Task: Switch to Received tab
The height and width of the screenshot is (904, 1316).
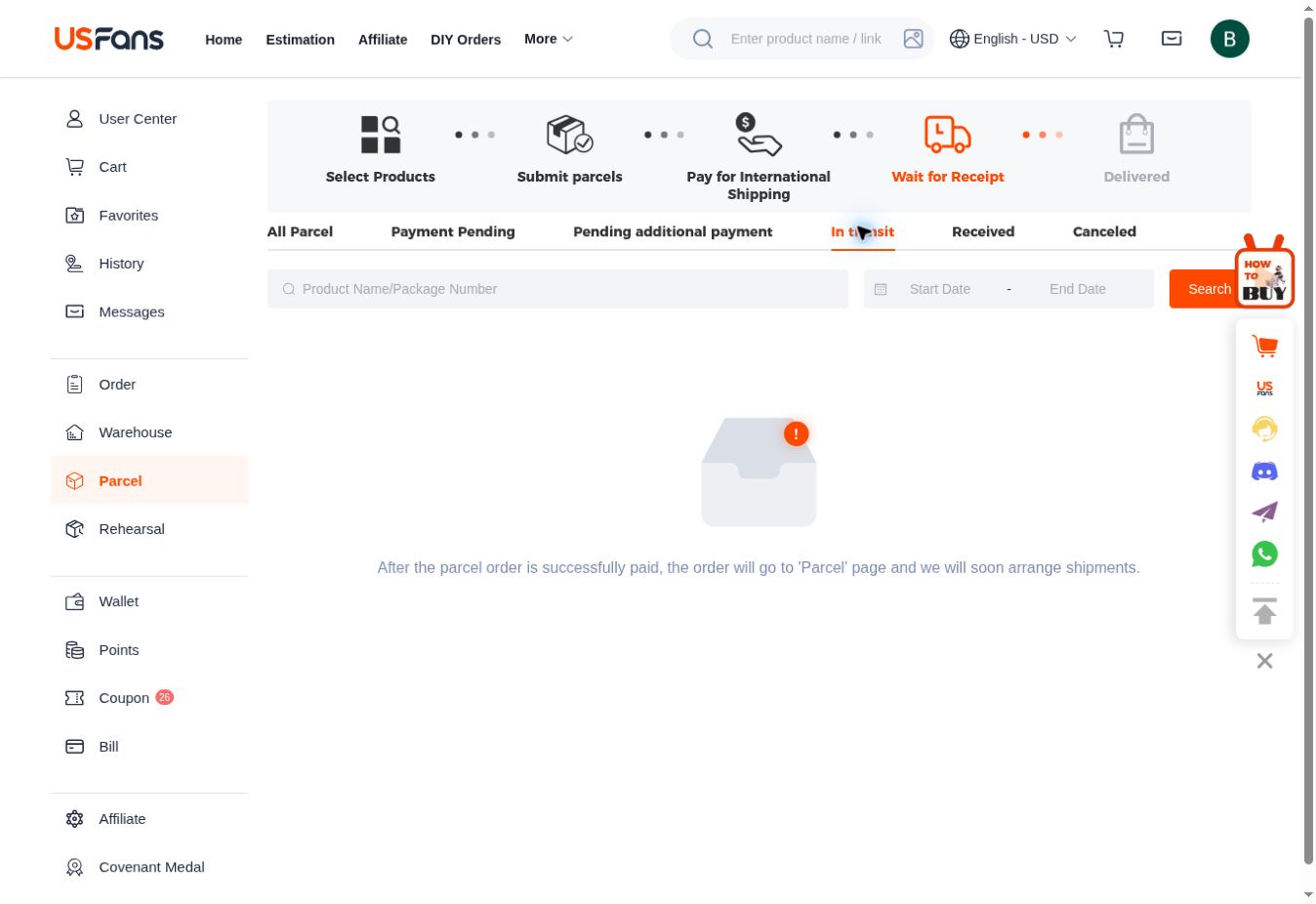Action: click(x=983, y=231)
